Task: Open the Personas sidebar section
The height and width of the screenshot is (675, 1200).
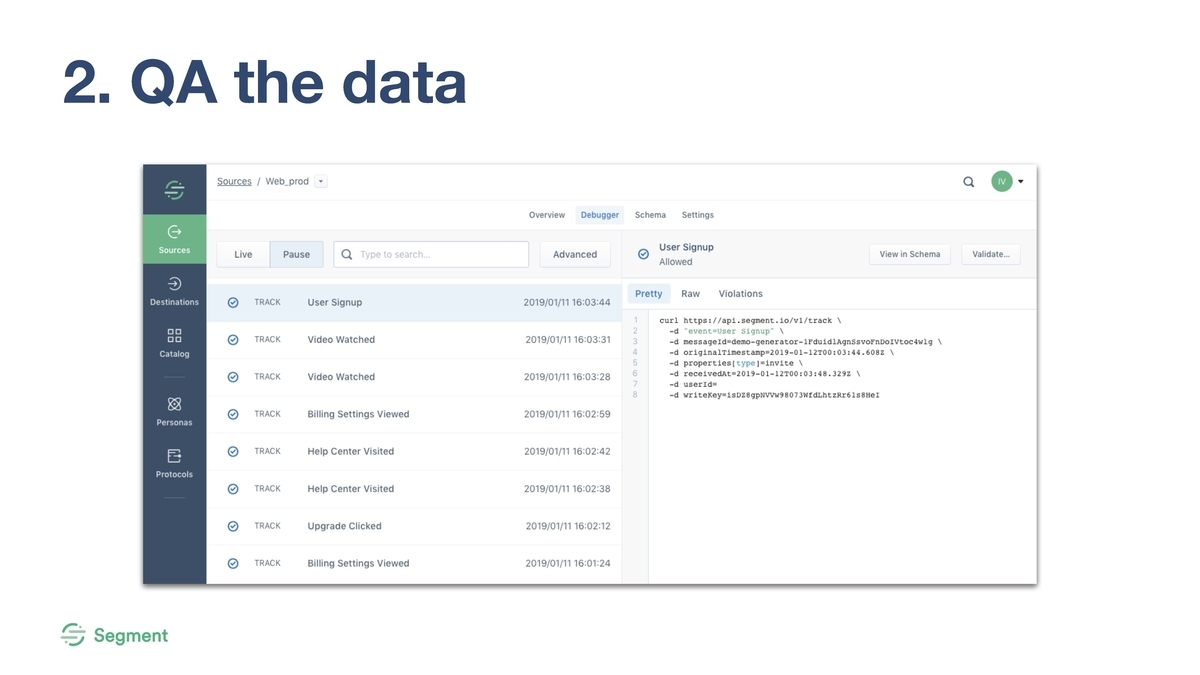Action: tap(174, 411)
